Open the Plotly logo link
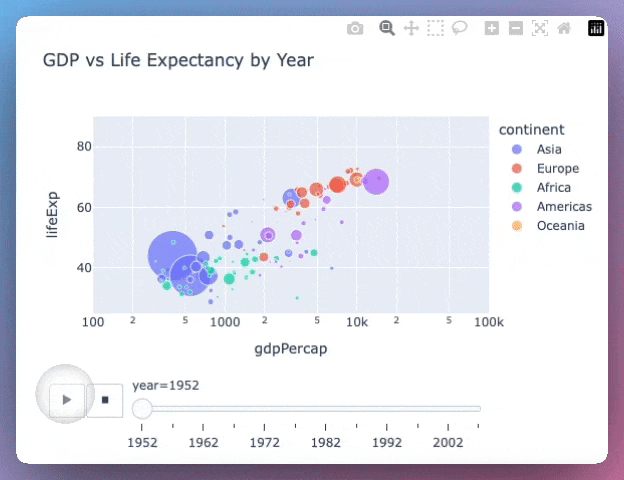The image size is (624, 480). [x=596, y=29]
